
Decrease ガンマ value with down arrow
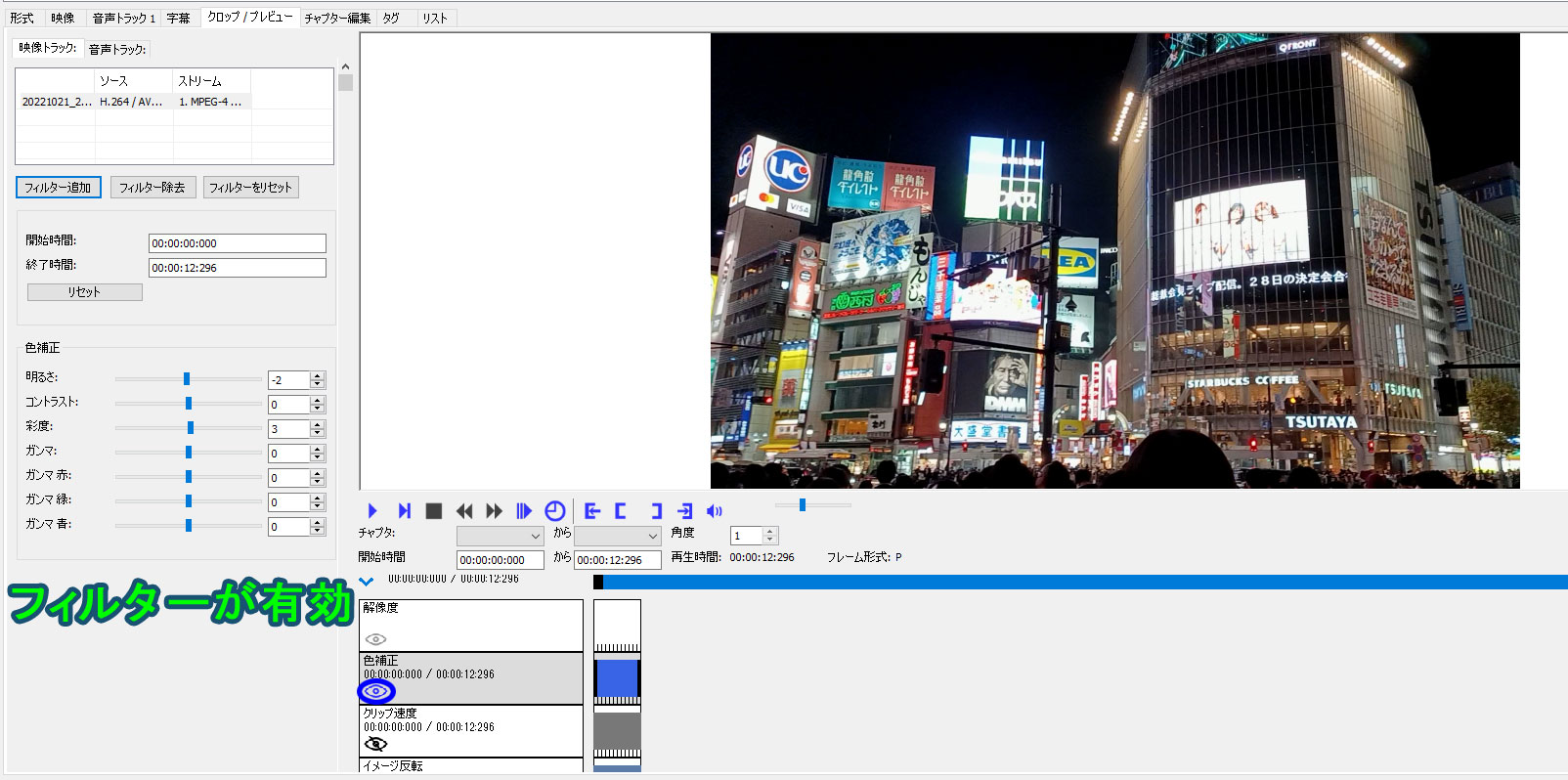click(318, 457)
